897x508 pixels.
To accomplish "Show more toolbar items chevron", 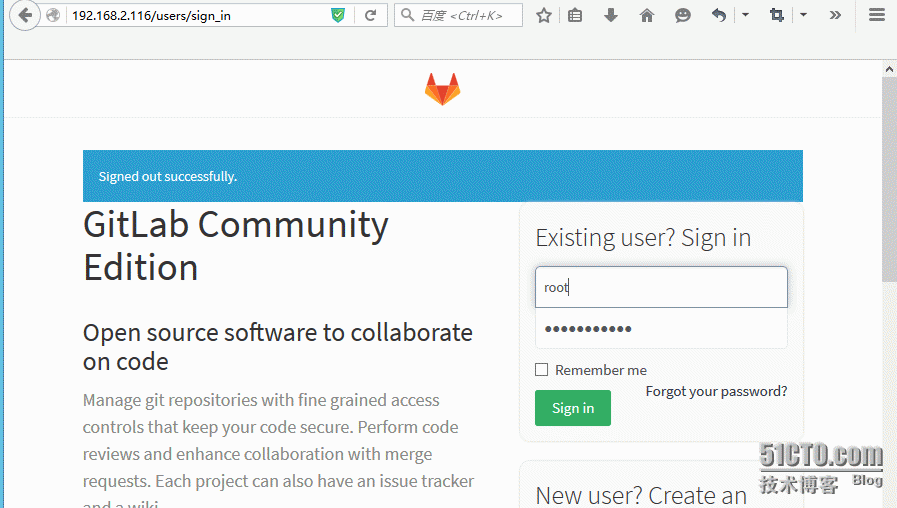I will tap(835, 15).
